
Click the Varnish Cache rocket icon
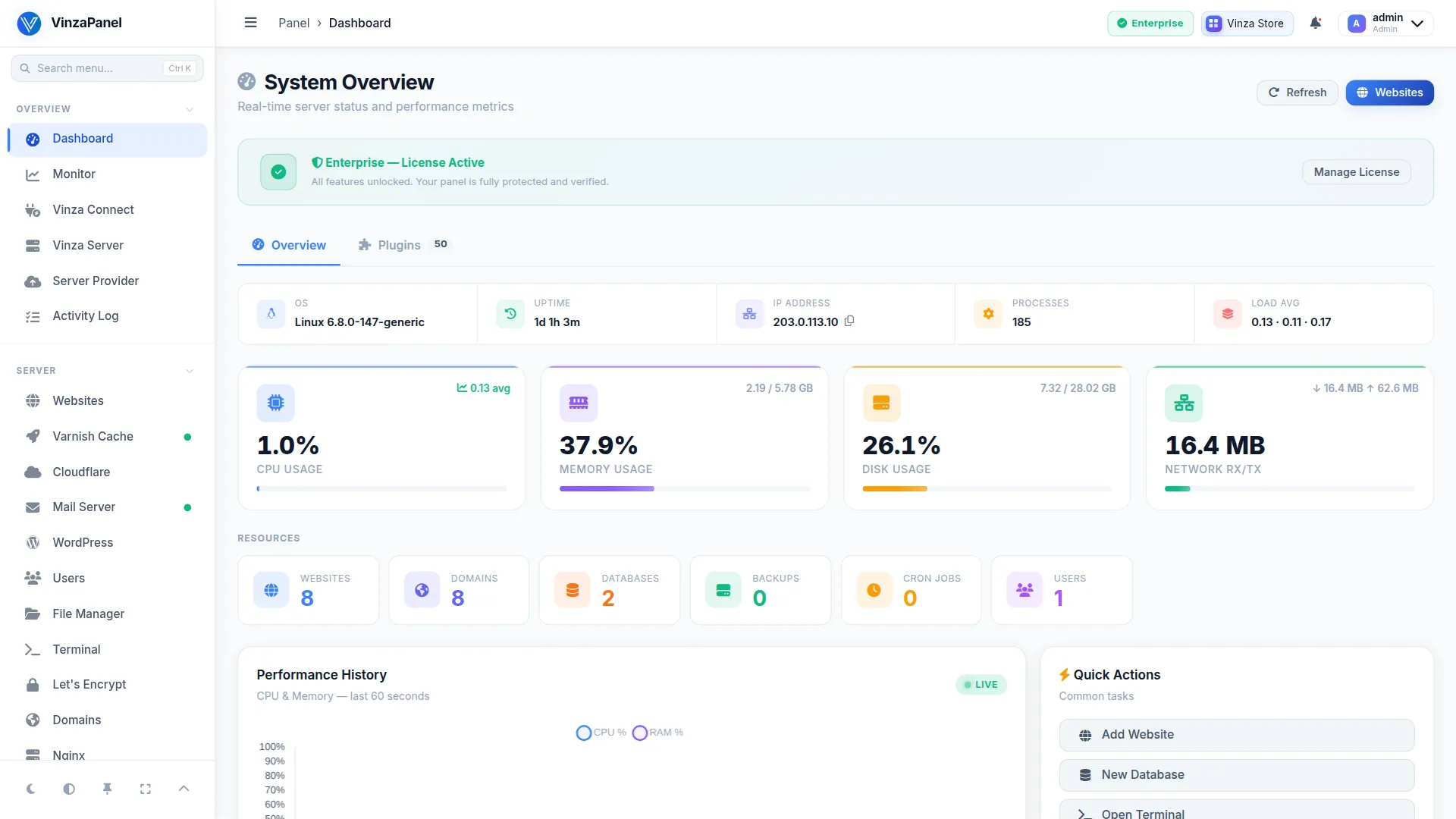coord(33,436)
